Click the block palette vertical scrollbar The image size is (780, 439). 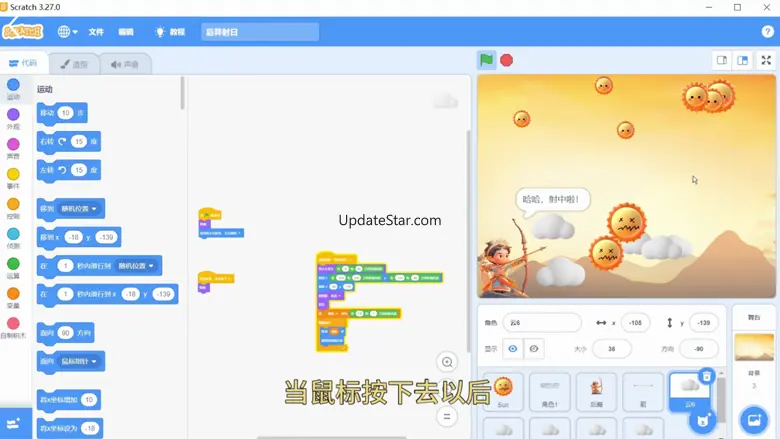[182, 93]
